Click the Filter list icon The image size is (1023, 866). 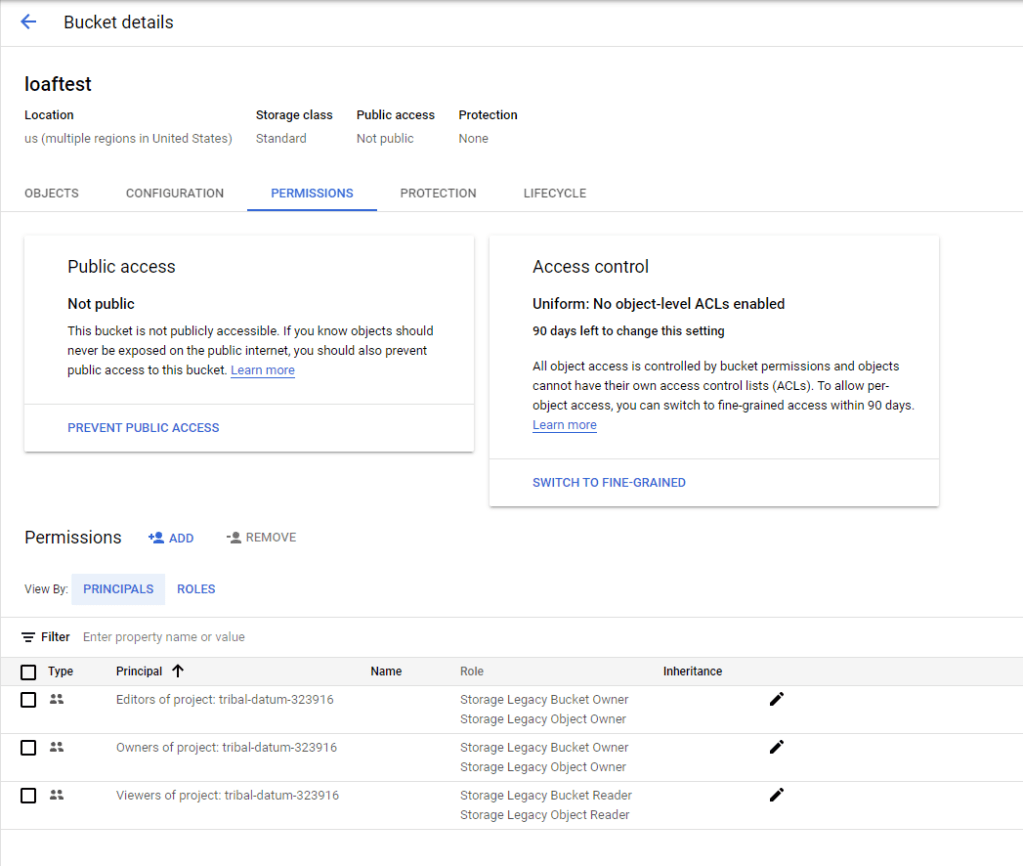point(28,637)
